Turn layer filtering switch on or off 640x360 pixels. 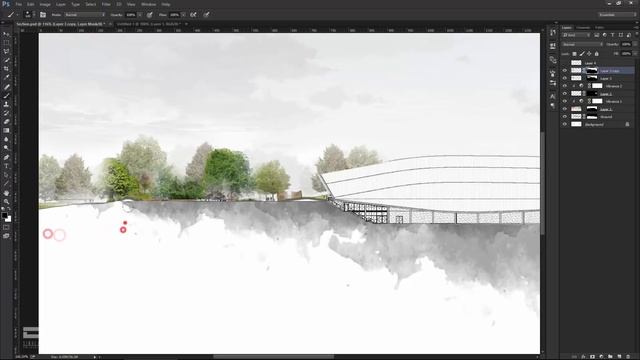[x=636, y=35]
